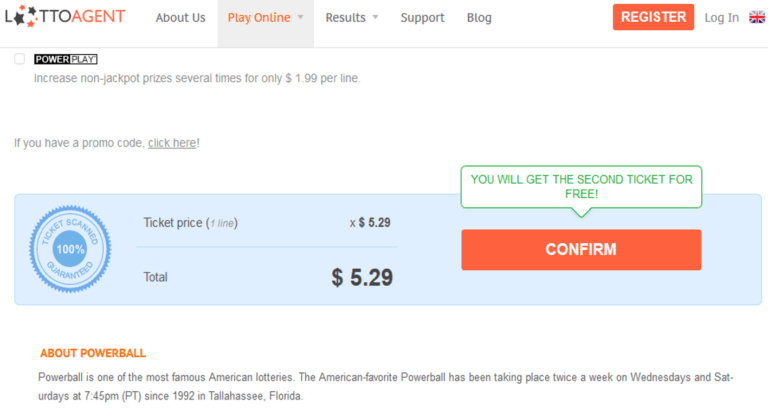Select the Play Online menu item
768x413 pixels.
(259, 18)
